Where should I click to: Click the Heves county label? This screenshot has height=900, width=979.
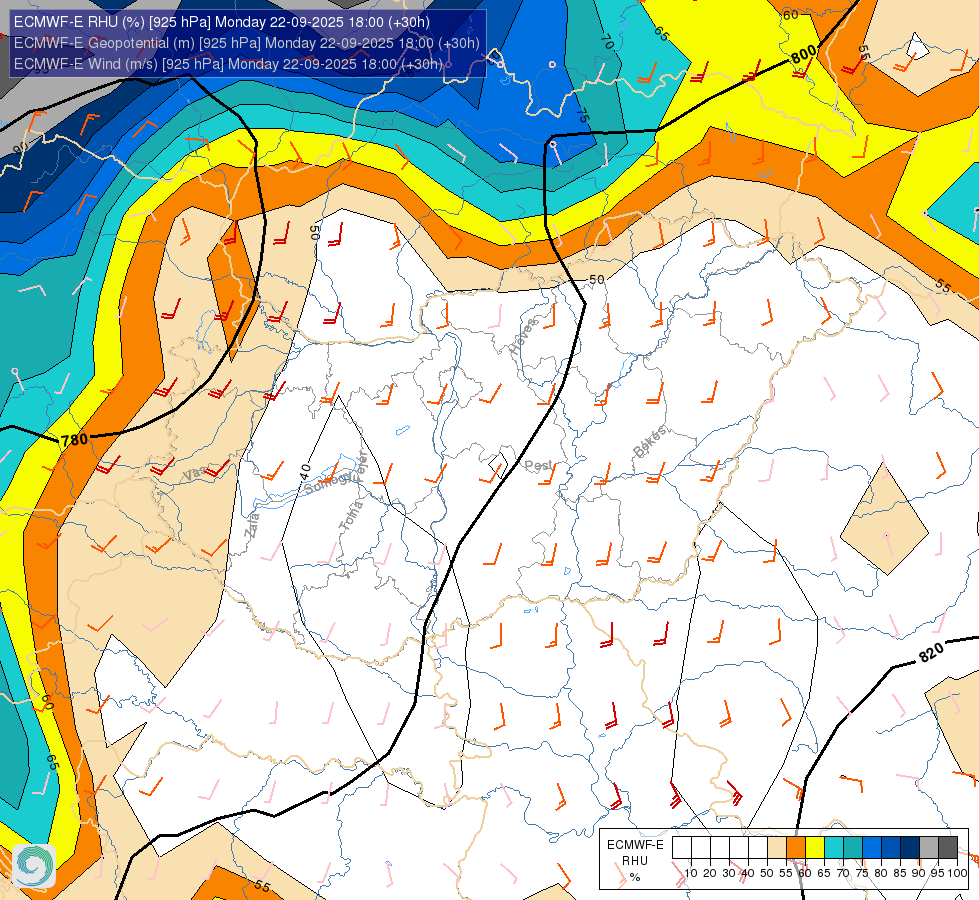pyautogui.click(x=523, y=337)
